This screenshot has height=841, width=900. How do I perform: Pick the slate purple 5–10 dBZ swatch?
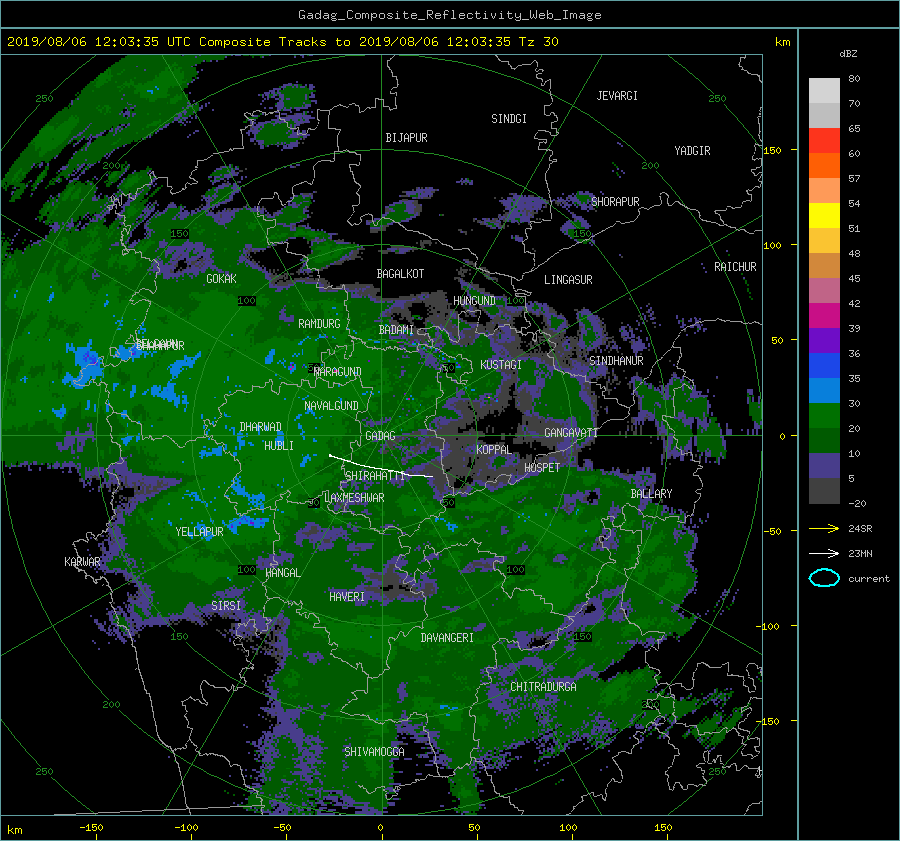pyautogui.click(x=824, y=466)
